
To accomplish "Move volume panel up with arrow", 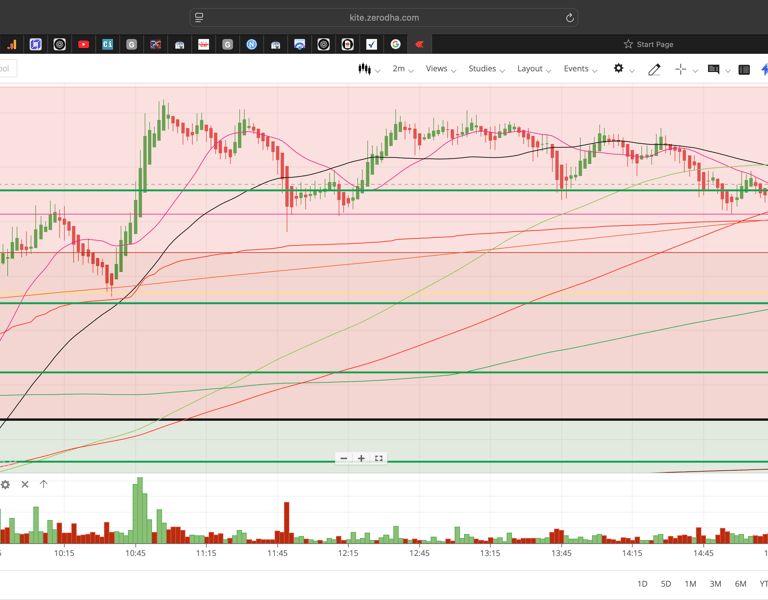I will click(44, 484).
